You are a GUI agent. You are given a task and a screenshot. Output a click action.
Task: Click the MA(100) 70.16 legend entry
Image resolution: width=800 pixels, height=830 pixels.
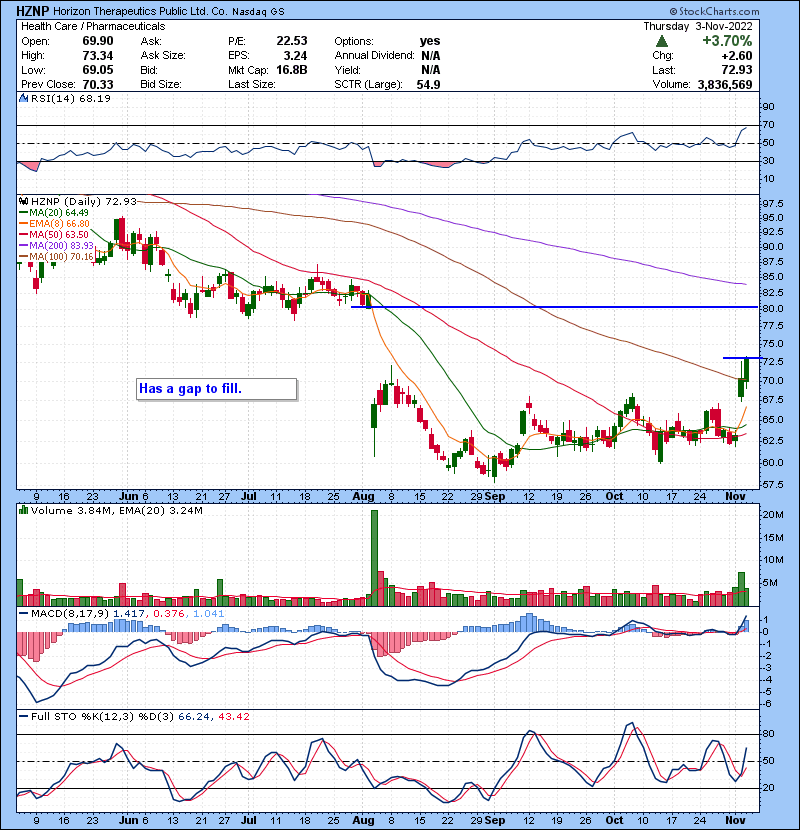coord(56,257)
